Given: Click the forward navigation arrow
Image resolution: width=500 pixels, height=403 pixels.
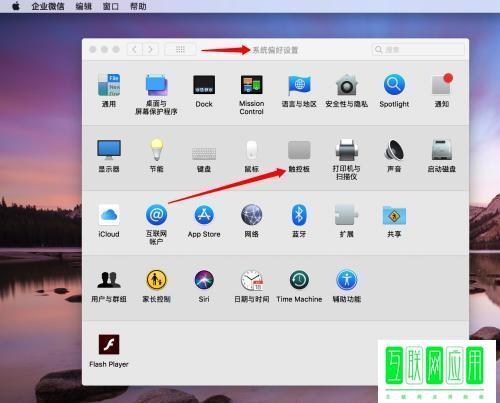Looking at the screenshot, I should tap(150, 50).
